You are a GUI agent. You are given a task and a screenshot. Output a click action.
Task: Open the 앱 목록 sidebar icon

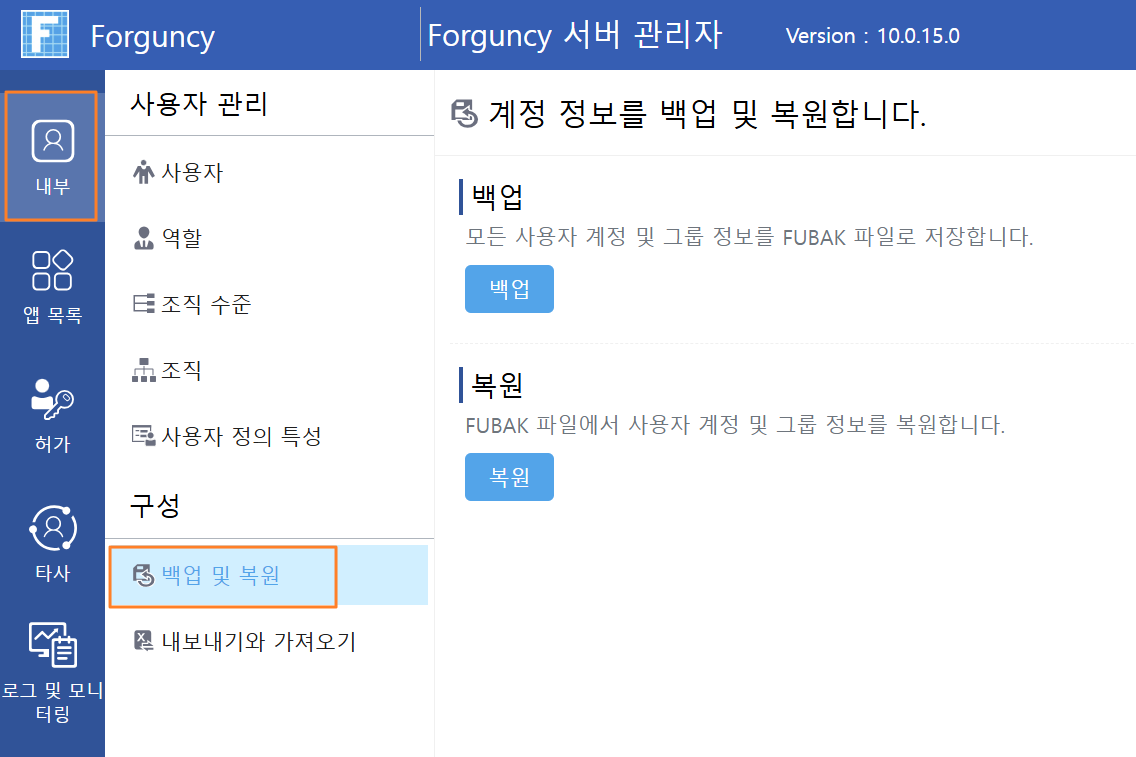click(x=52, y=270)
